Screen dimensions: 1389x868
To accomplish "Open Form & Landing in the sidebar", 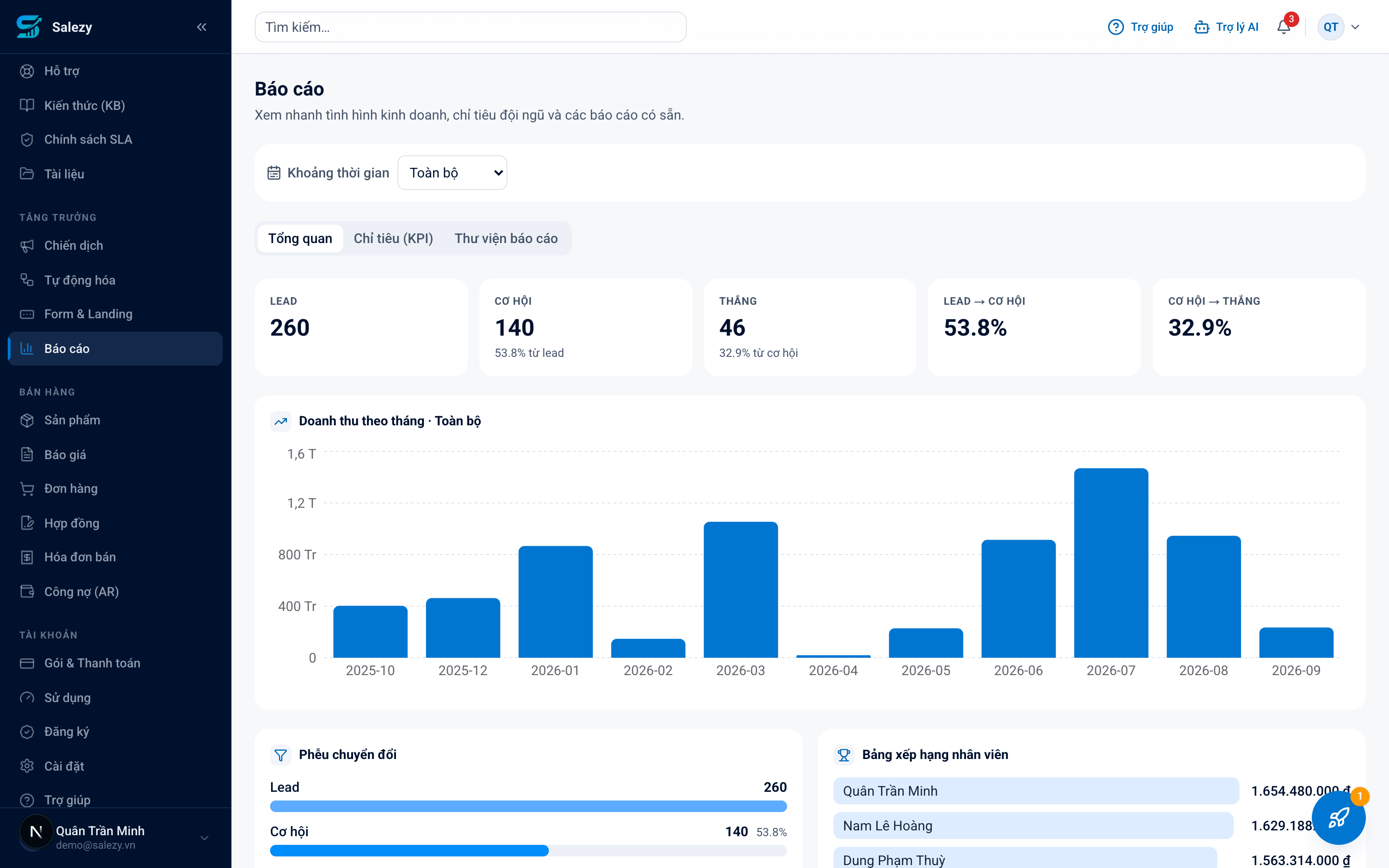I will [x=115, y=314].
